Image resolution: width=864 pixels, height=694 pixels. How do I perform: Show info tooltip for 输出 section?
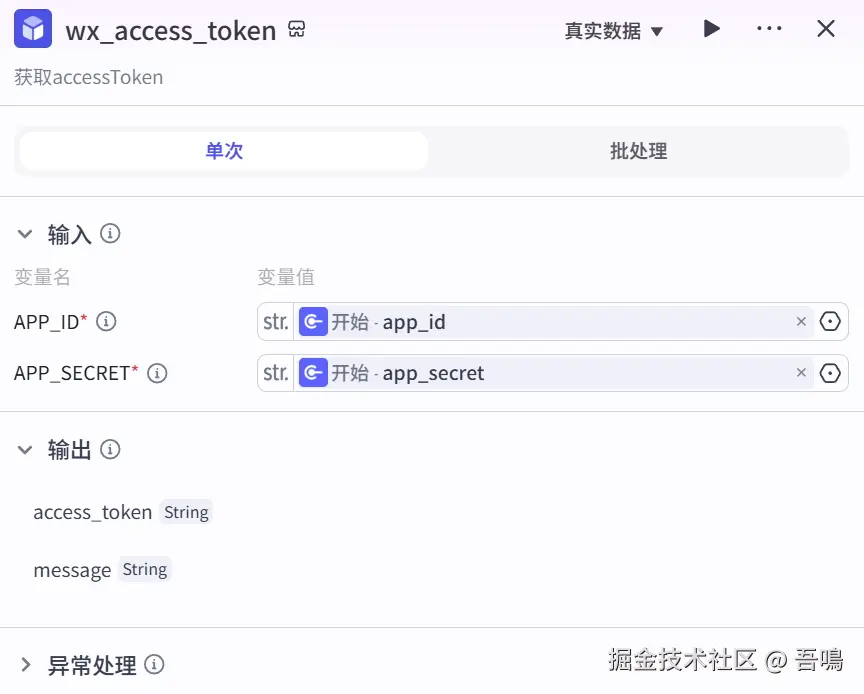click(111, 450)
